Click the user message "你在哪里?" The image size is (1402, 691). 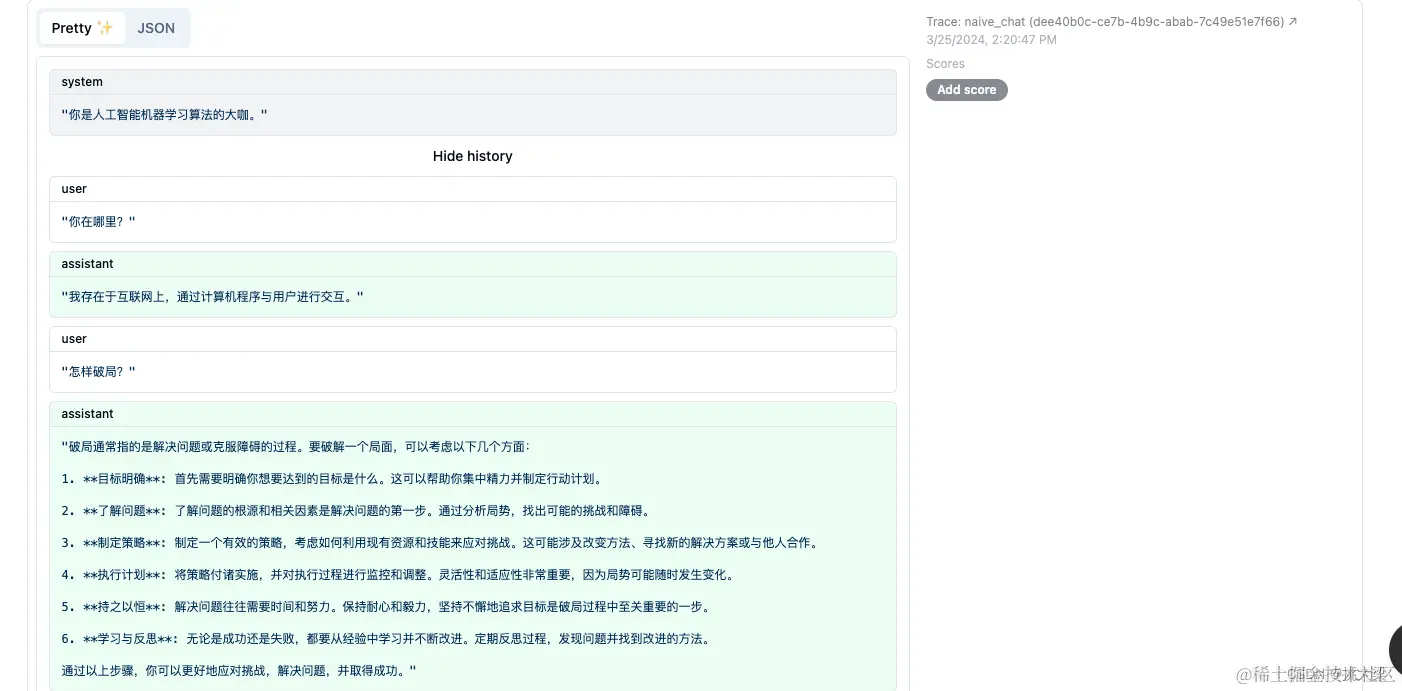pyautogui.click(x=98, y=222)
